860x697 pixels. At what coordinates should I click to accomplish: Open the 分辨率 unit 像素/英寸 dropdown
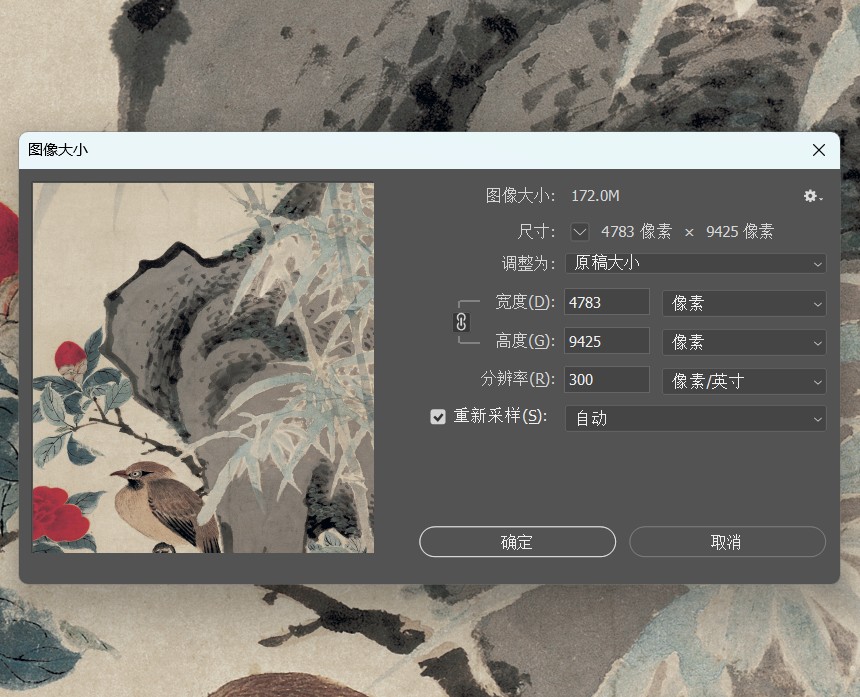tap(744, 381)
